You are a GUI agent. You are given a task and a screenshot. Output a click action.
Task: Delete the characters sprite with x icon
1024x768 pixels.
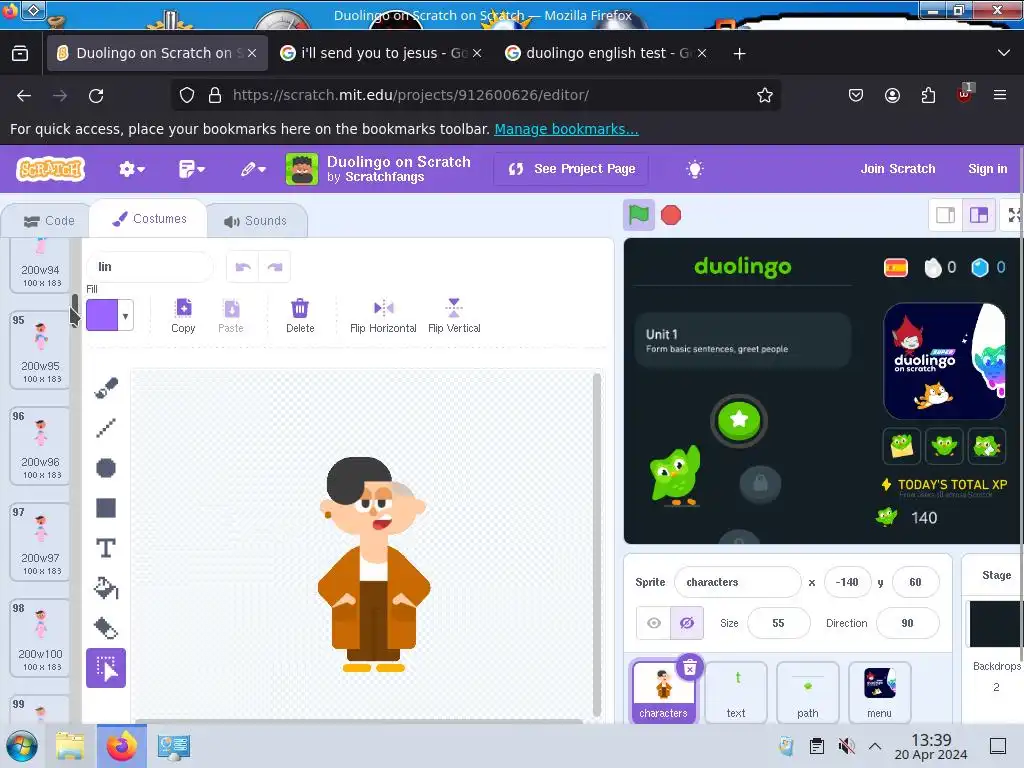tap(690, 667)
